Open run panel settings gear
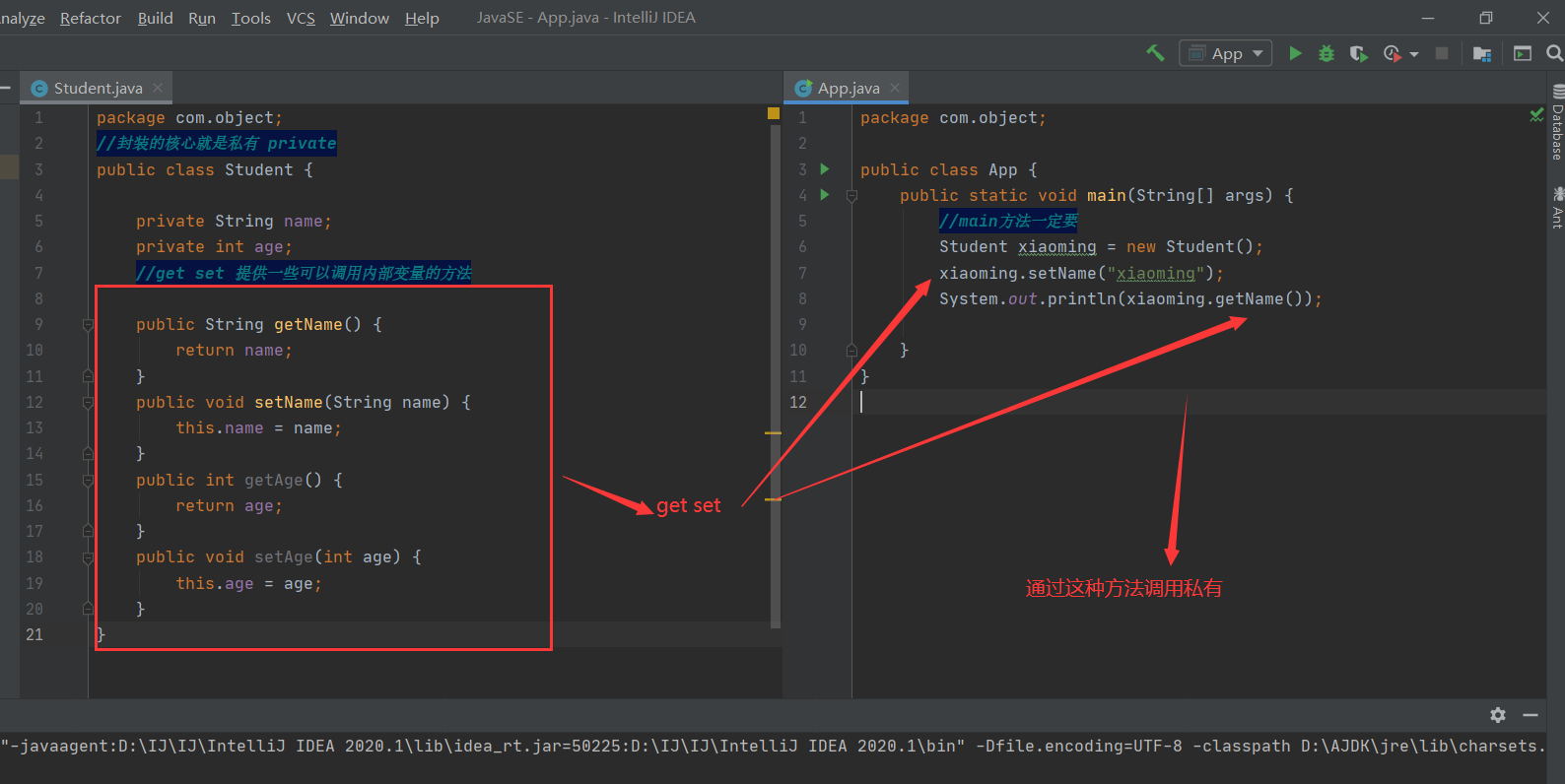The height and width of the screenshot is (784, 1565). click(1498, 715)
